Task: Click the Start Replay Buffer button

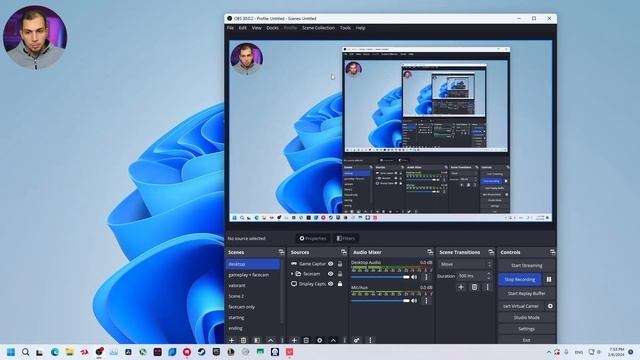Action: pyautogui.click(x=527, y=293)
